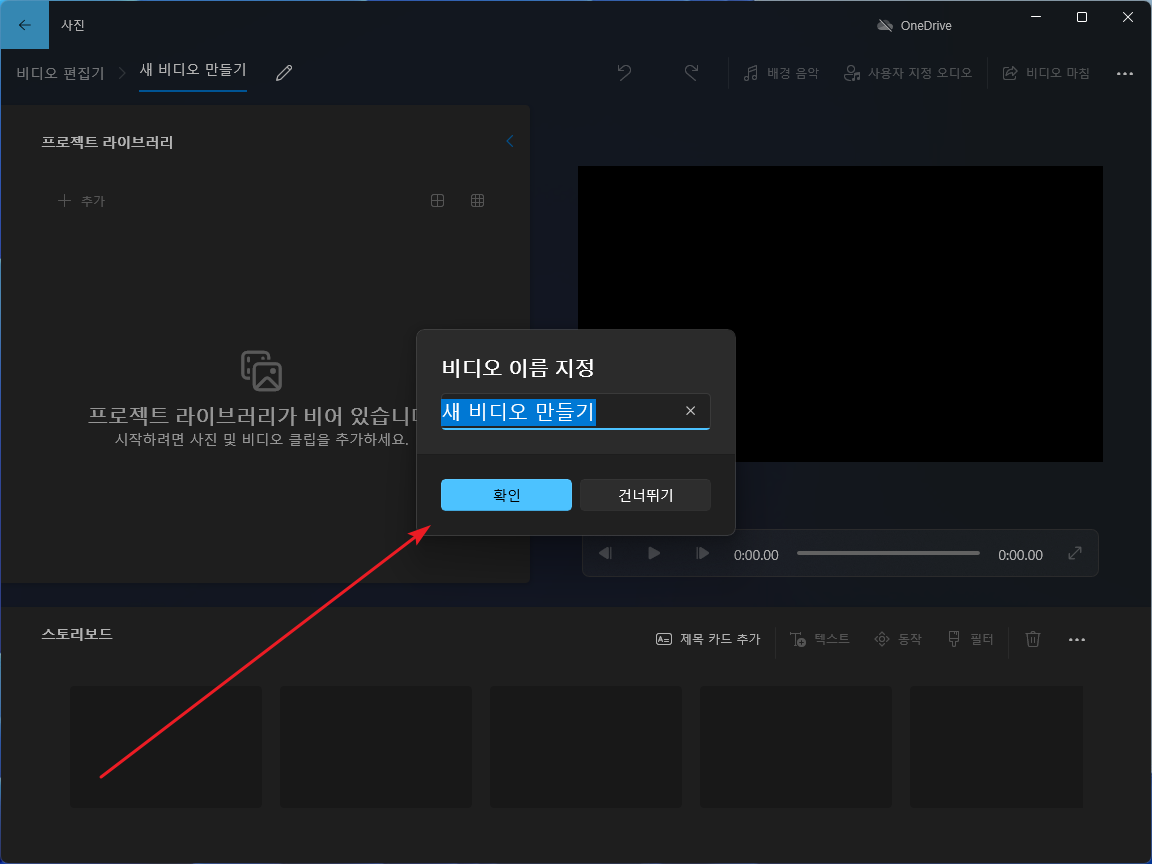Click the 동작 motion tool
This screenshot has width=1152, height=864.
click(898, 639)
